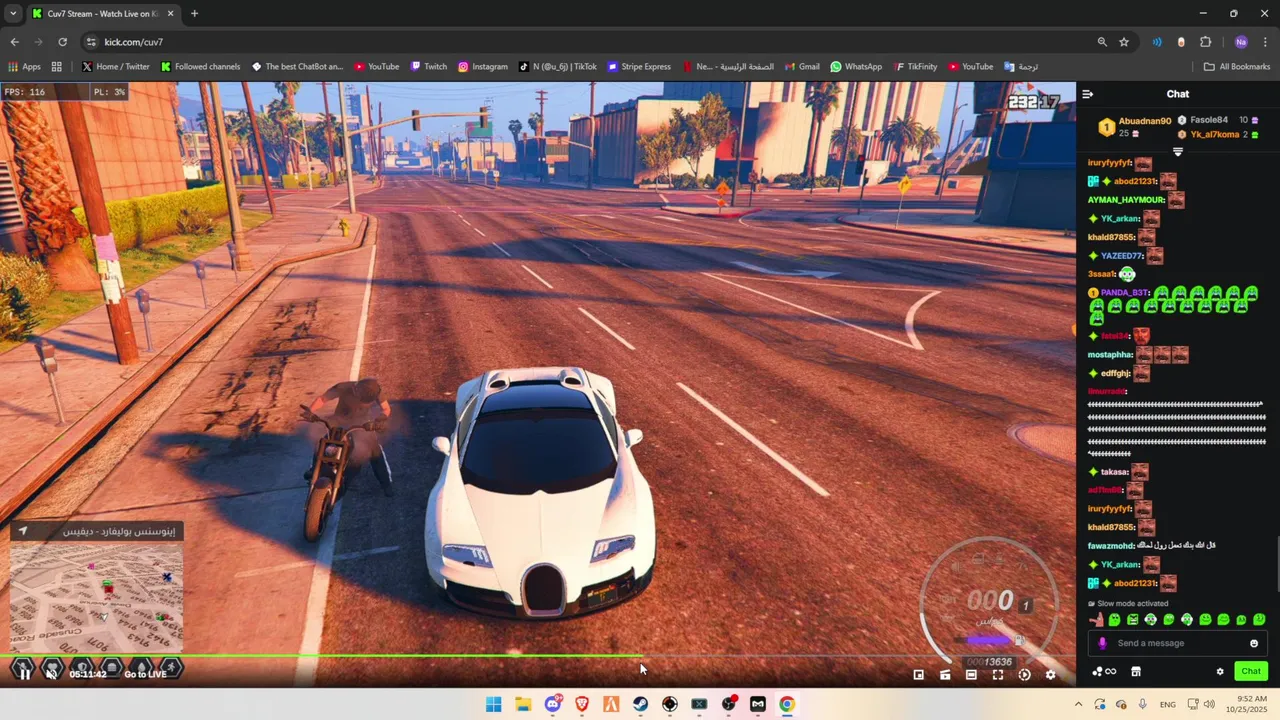The width and height of the screenshot is (1280, 720).
Task: Open Chrome profile avatar
Action: (1241, 42)
